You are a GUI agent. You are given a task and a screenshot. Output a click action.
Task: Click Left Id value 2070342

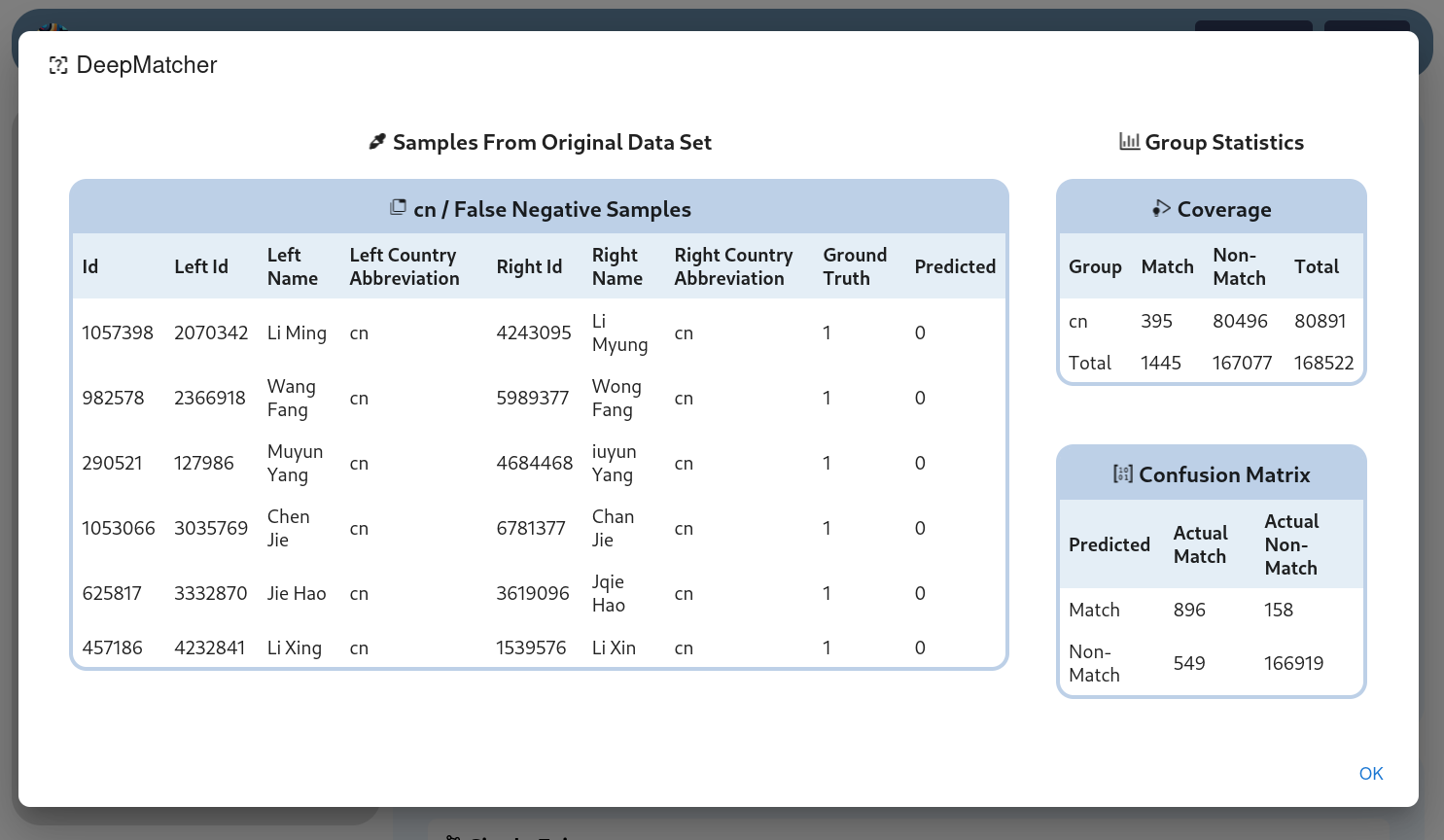211,332
